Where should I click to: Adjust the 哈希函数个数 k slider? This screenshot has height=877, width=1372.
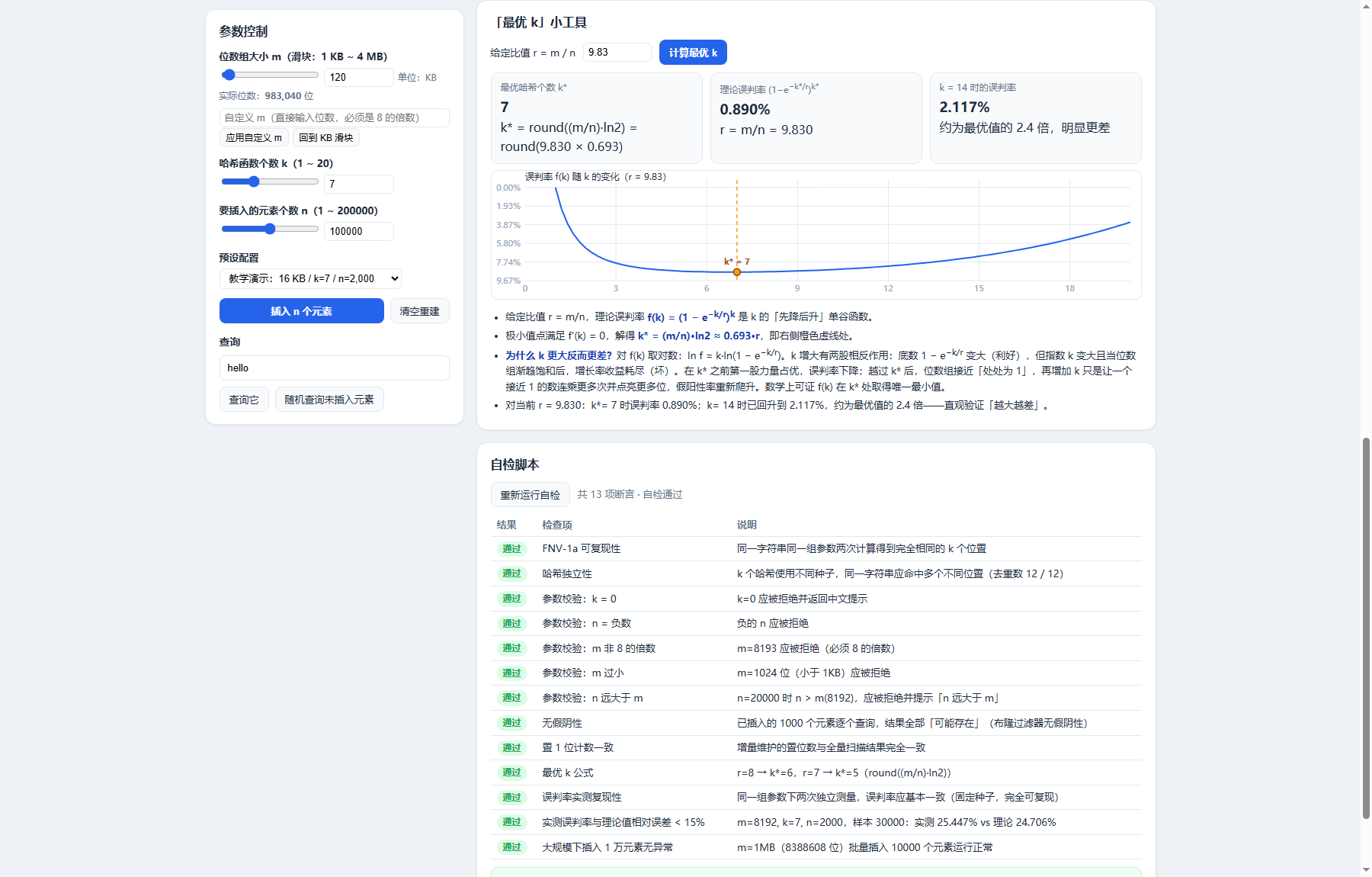tap(270, 182)
